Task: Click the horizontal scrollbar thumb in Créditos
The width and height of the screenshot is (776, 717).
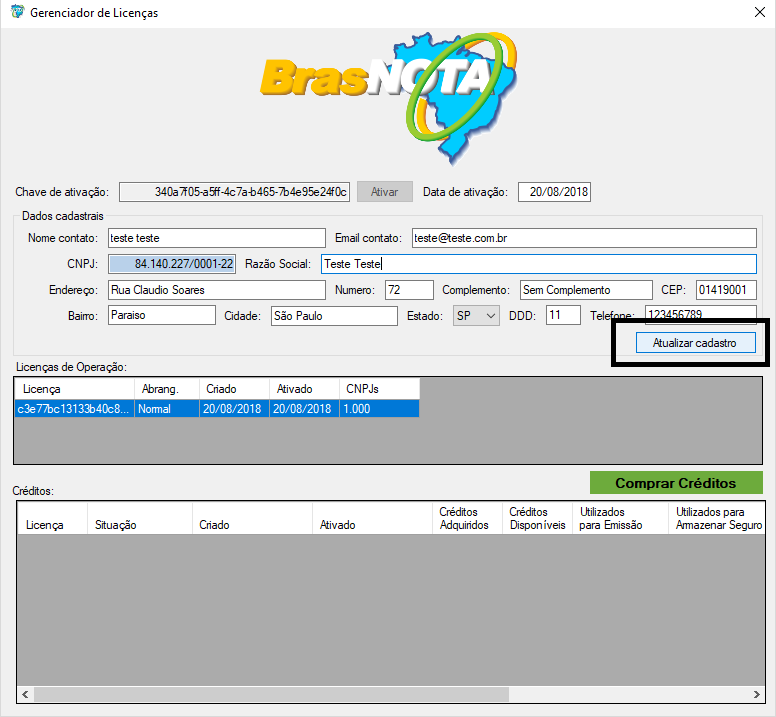Action: click(x=271, y=694)
